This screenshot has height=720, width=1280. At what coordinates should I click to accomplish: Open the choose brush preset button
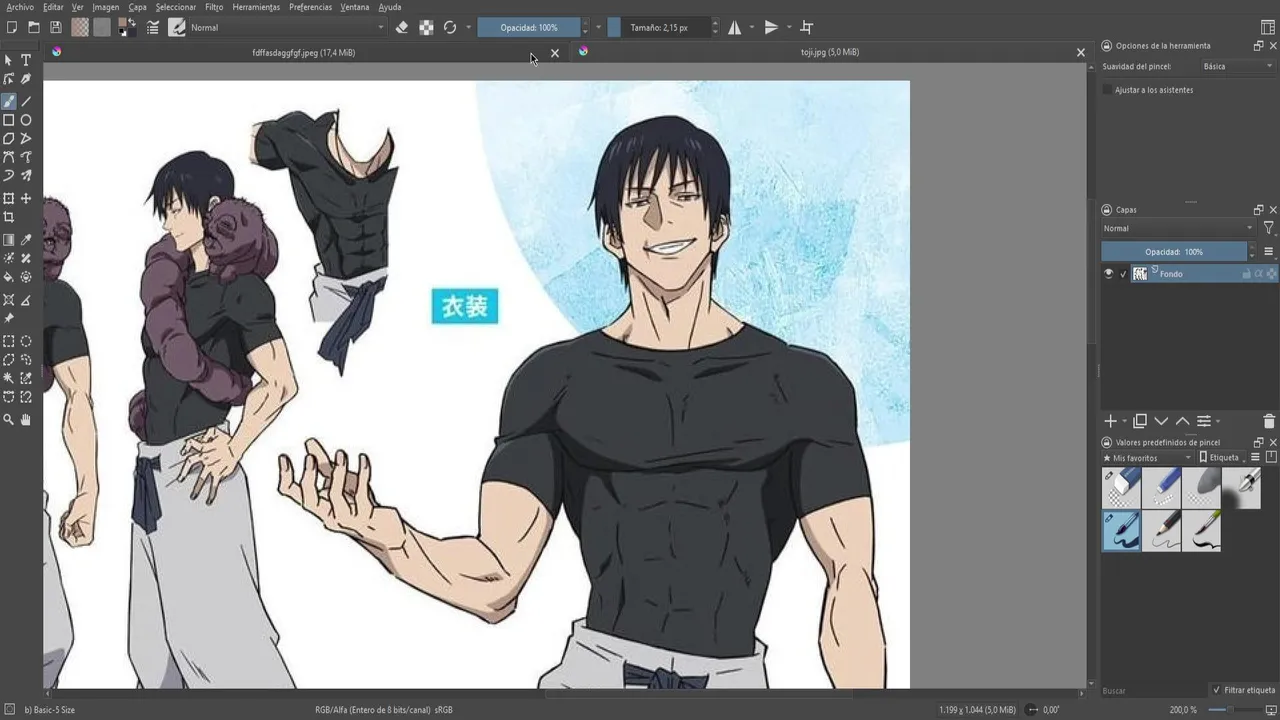[177, 27]
